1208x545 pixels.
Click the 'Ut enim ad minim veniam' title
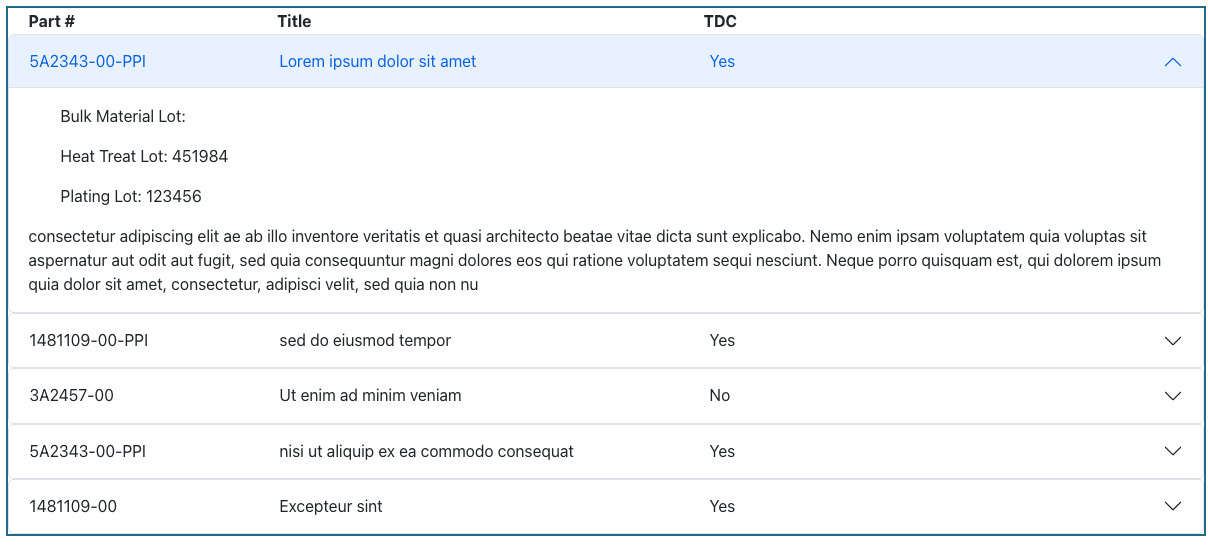click(x=371, y=396)
